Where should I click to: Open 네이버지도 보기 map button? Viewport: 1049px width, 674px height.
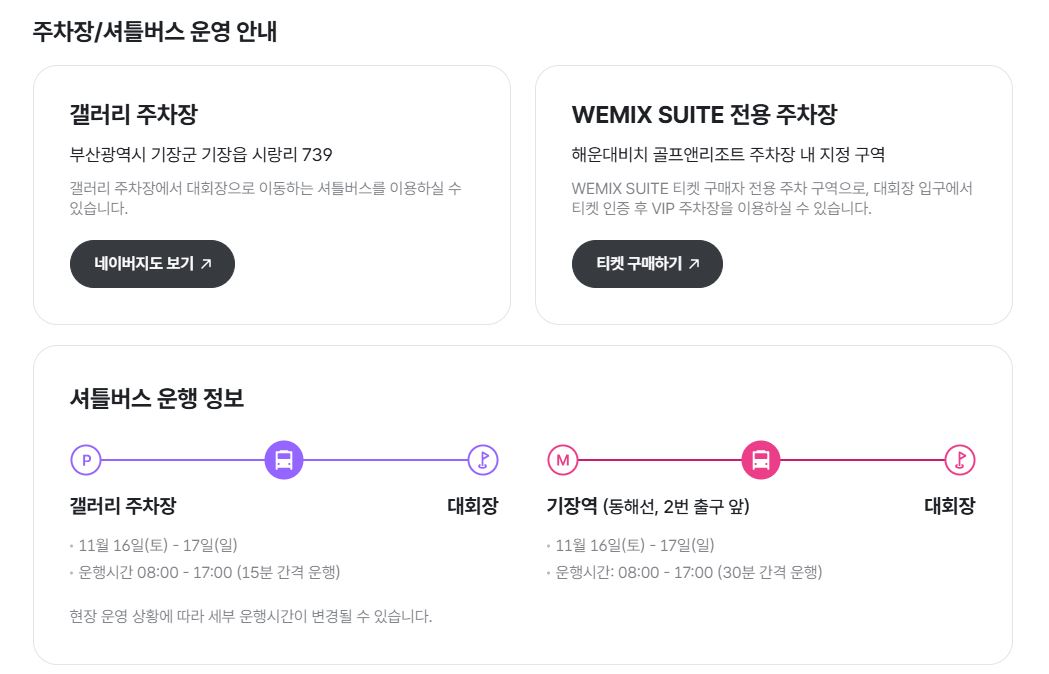(153, 264)
